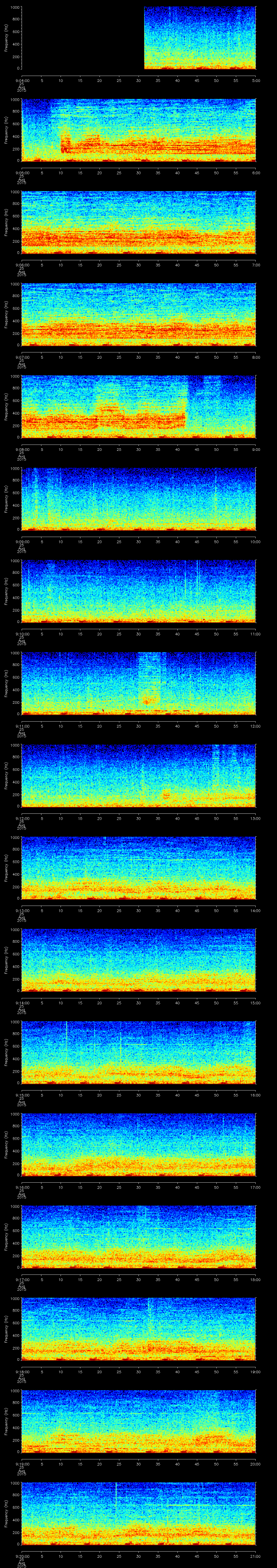This screenshot has width=277, height=1568.
Task: Click the spectrogram panel starting at 9:04:00
Action: (139, 38)
